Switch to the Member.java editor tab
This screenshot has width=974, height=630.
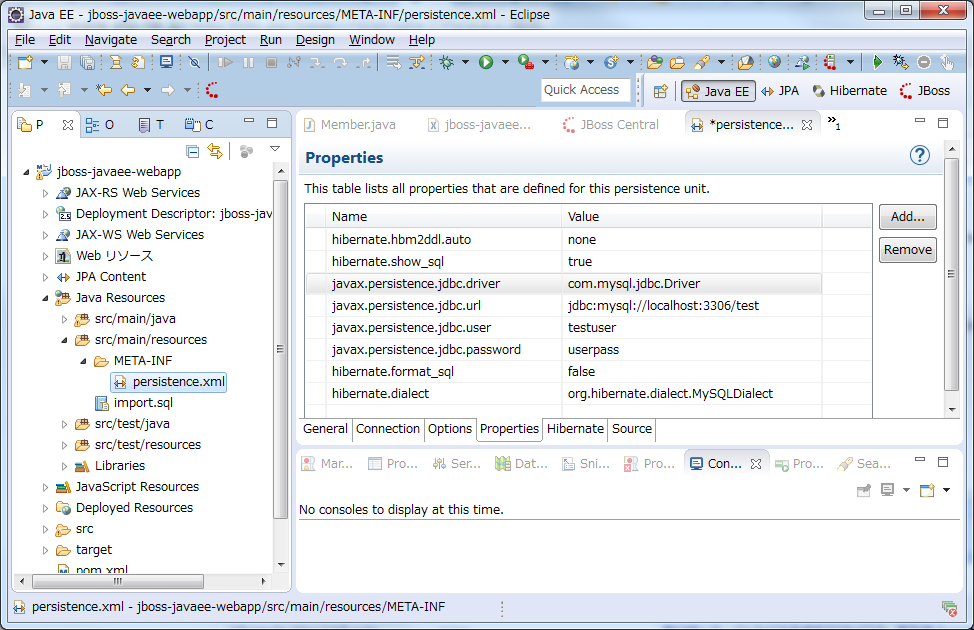[x=350, y=125]
